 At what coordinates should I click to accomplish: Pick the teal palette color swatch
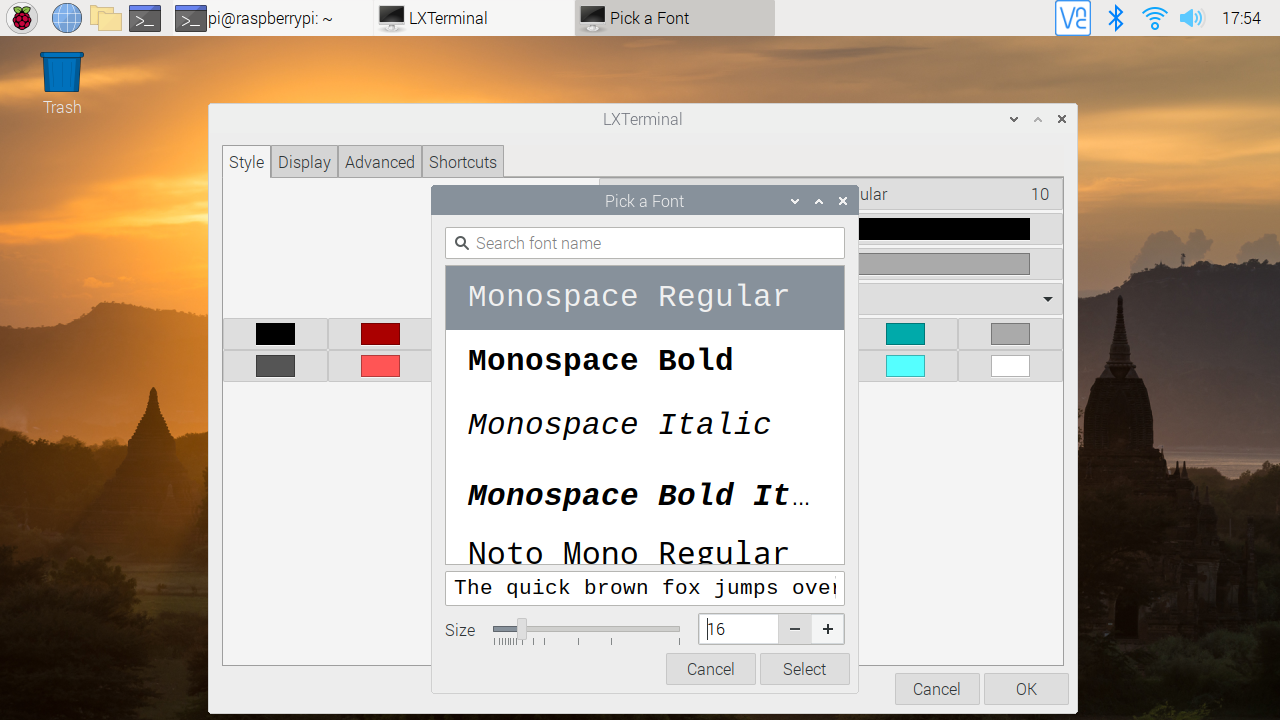tap(905, 334)
